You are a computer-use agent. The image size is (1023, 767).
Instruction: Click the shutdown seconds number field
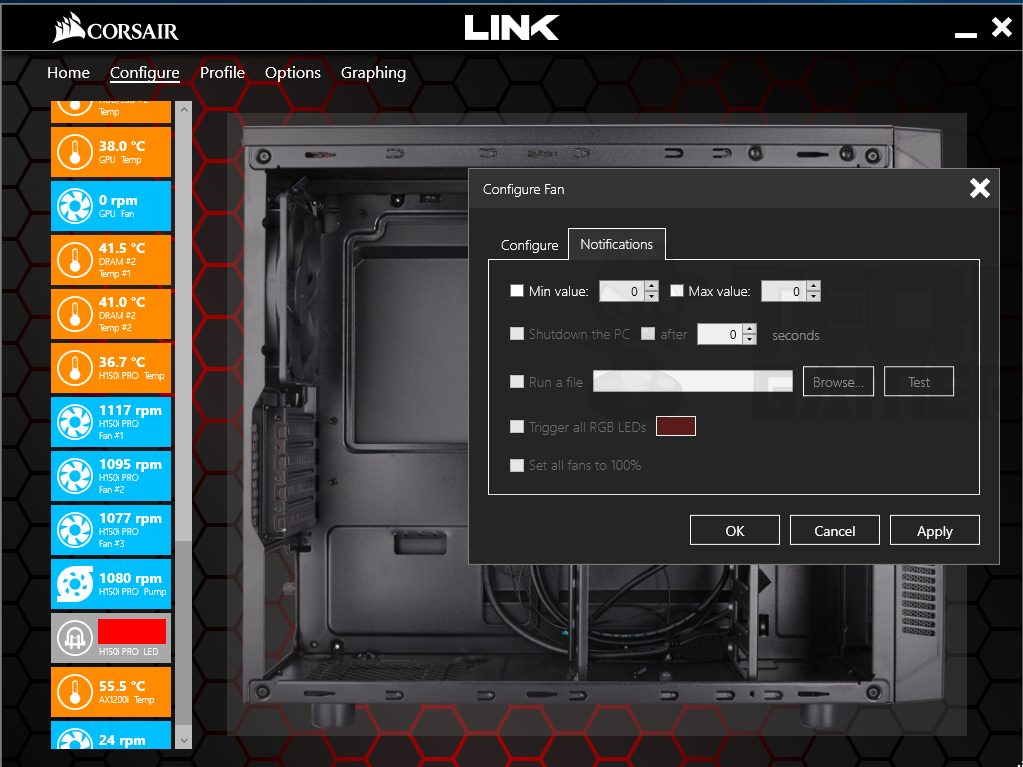tap(720, 334)
